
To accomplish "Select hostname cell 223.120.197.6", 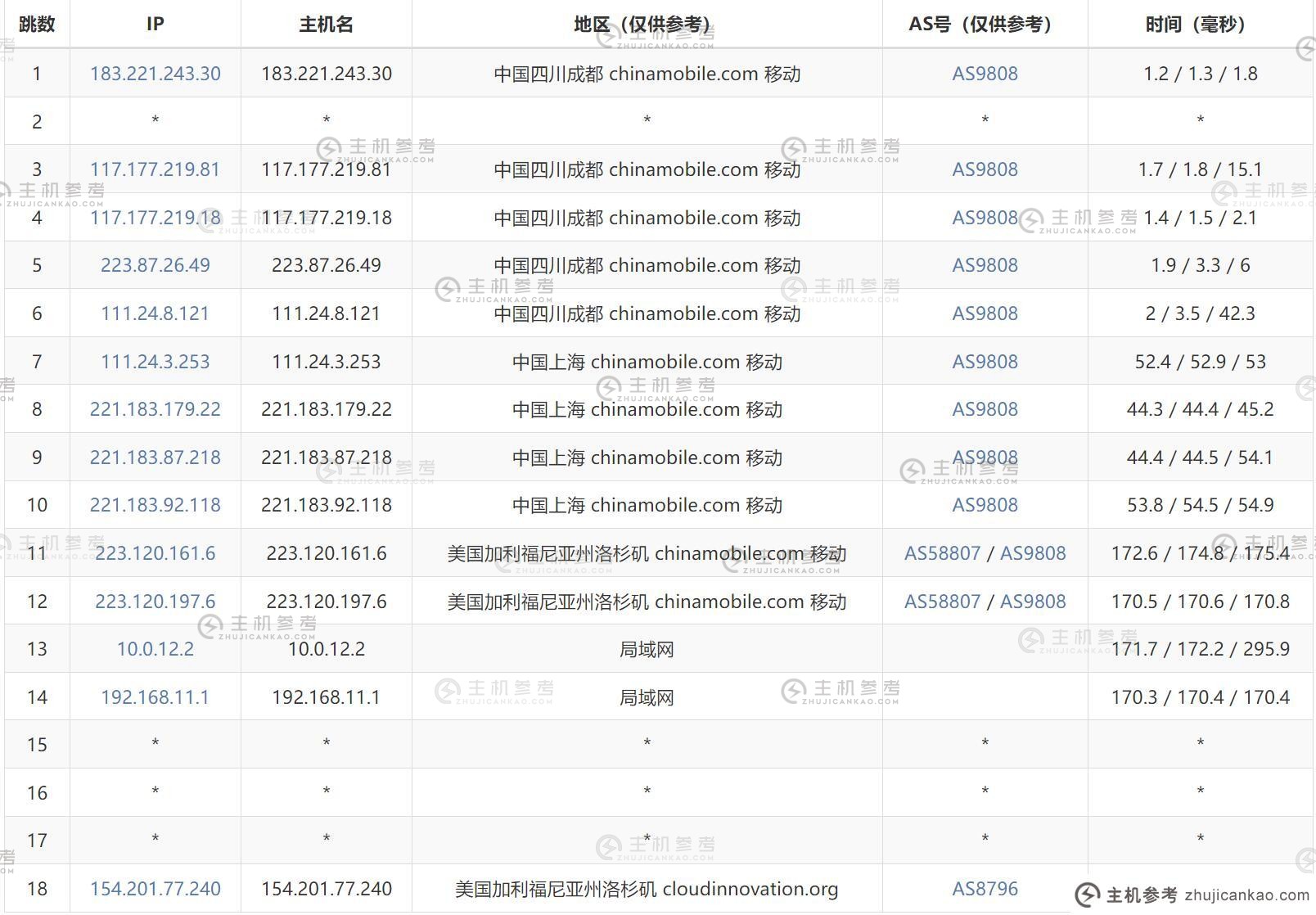I will pyautogui.click(x=326, y=602).
